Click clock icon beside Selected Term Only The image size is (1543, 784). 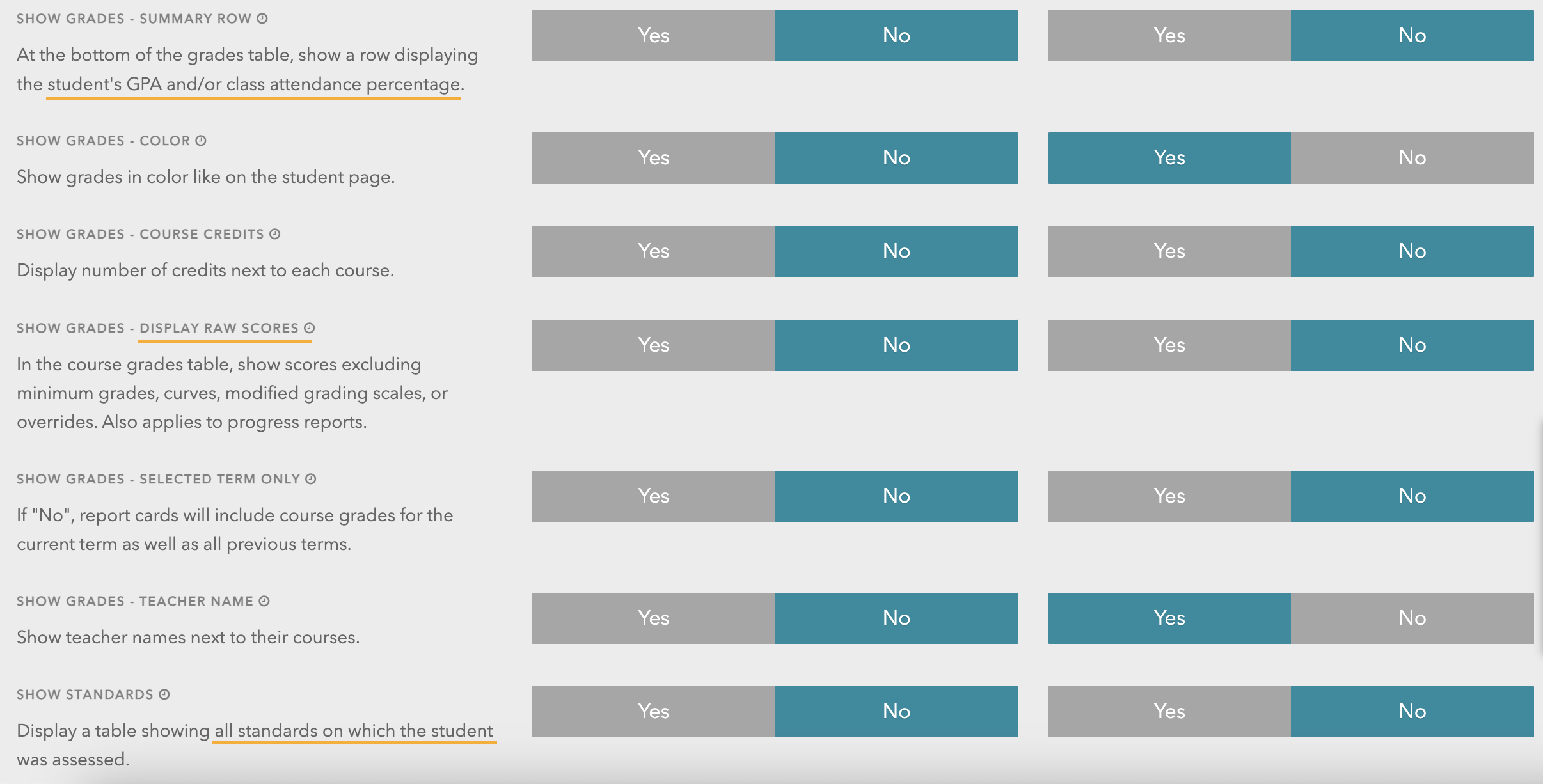tap(311, 479)
